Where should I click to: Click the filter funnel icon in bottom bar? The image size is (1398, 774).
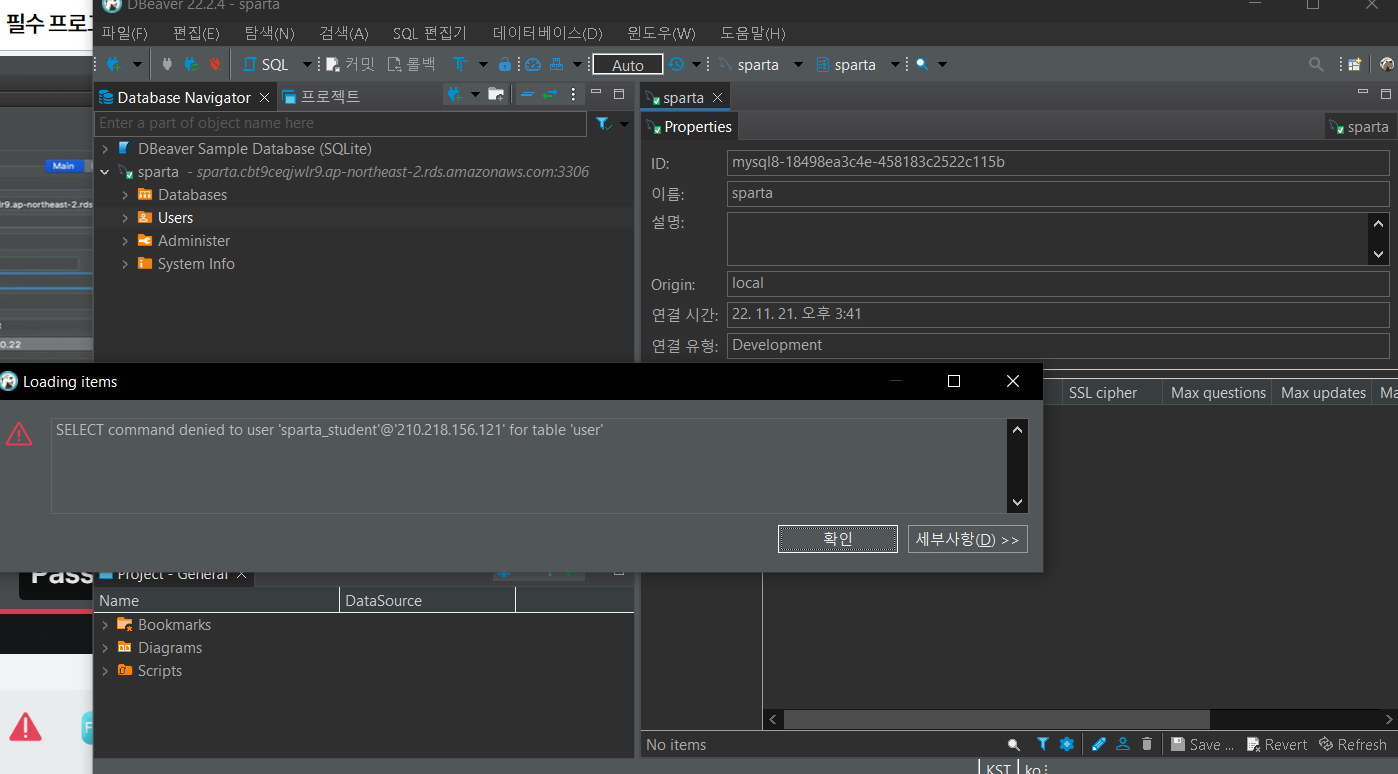(1043, 744)
